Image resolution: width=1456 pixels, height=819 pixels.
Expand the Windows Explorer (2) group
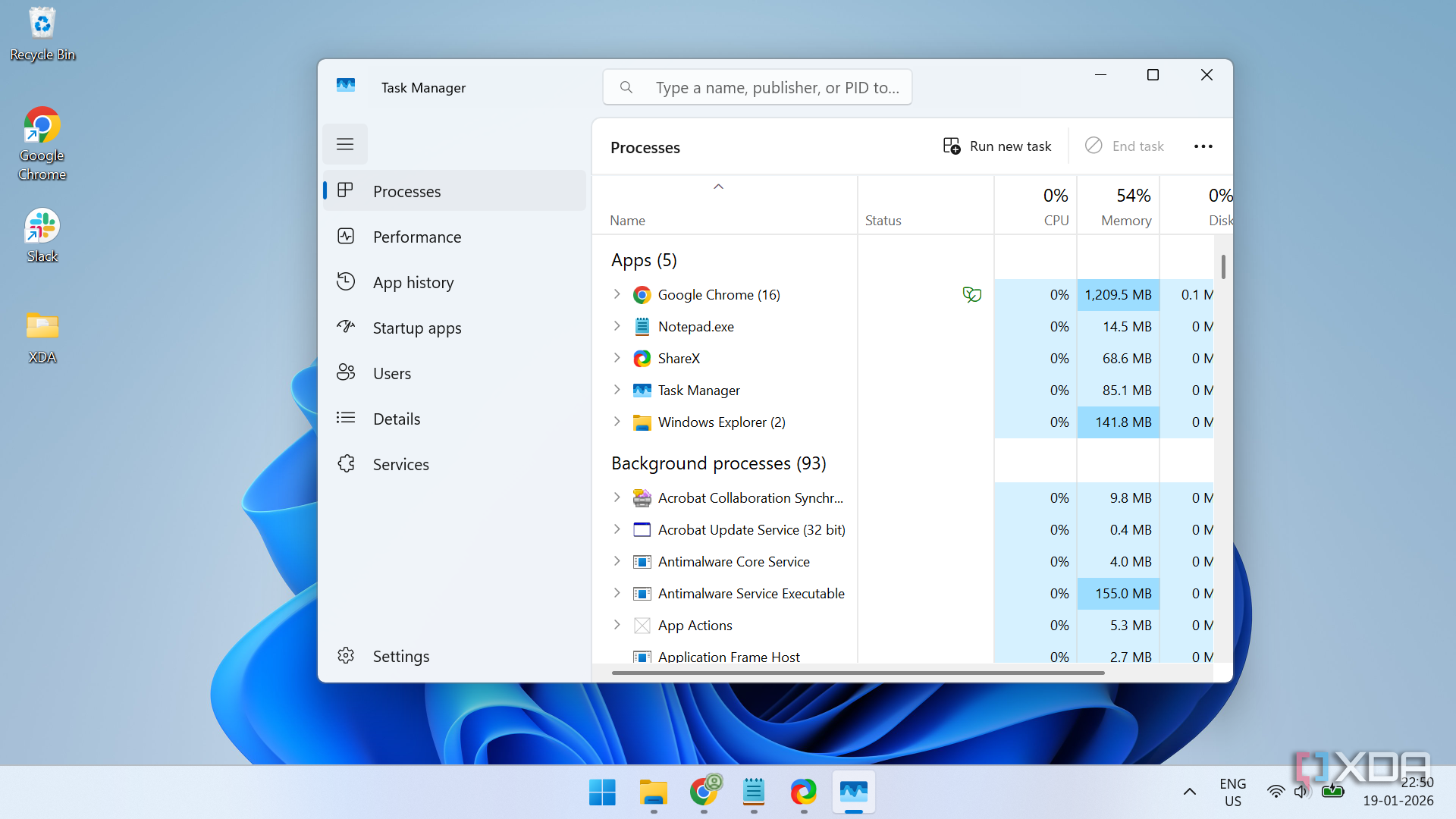pyautogui.click(x=617, y=422)
